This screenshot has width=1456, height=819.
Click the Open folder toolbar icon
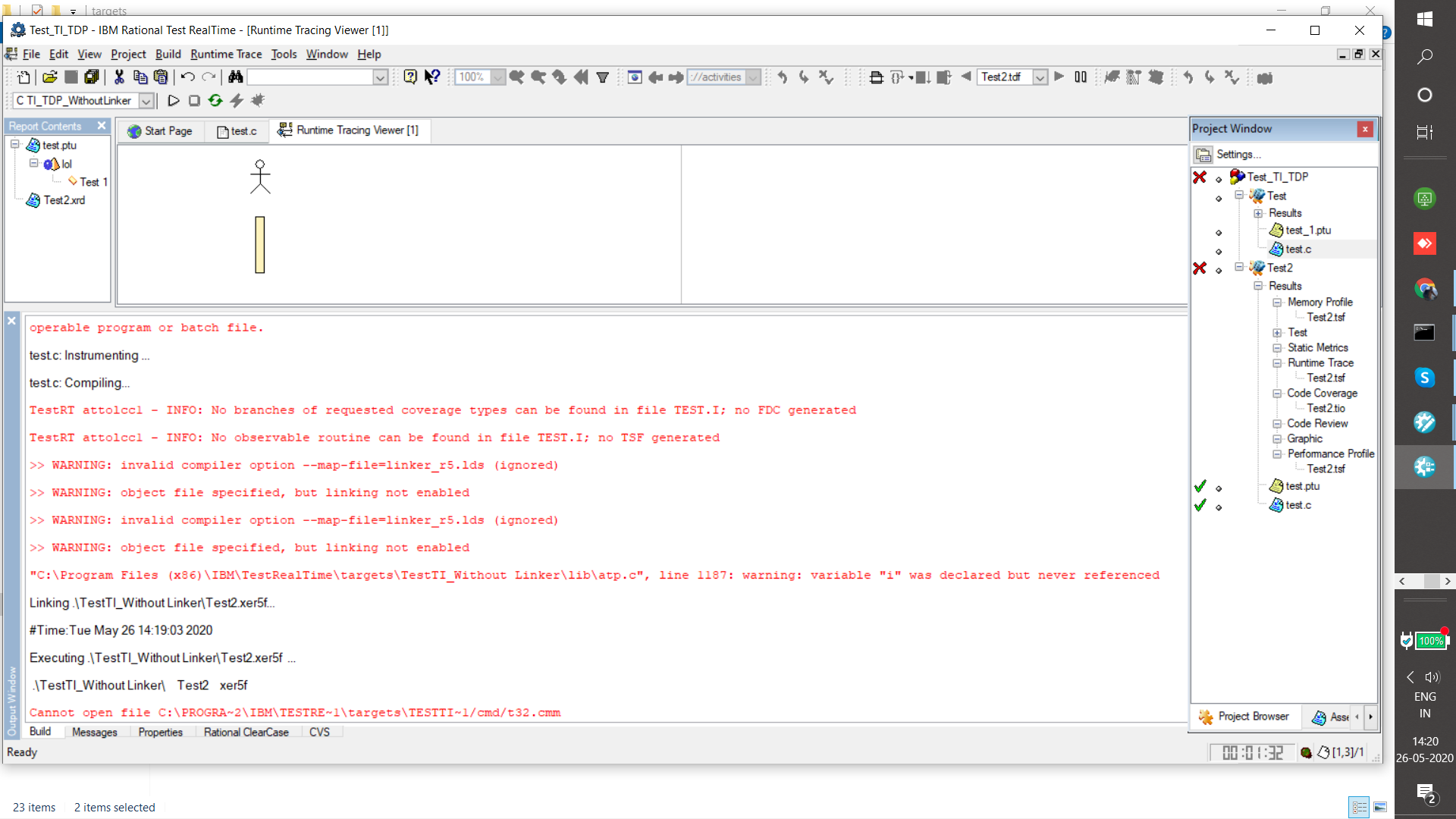pos(50,77)
